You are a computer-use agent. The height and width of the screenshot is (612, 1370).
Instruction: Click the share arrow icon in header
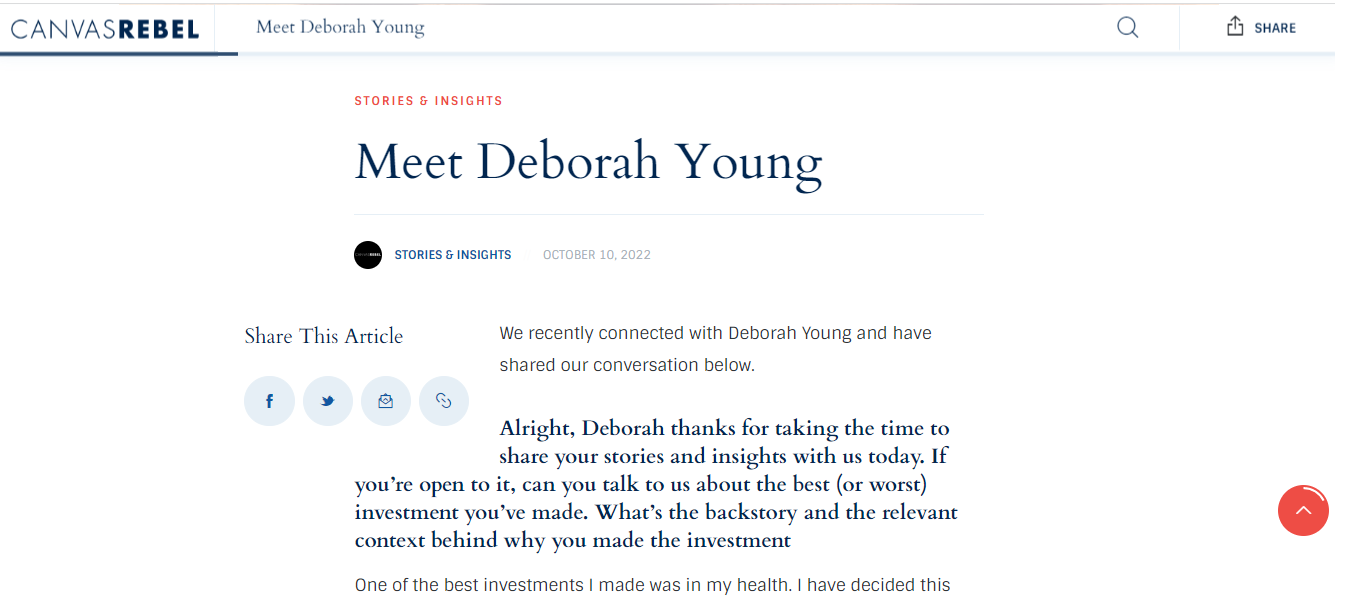(1235, 27)
